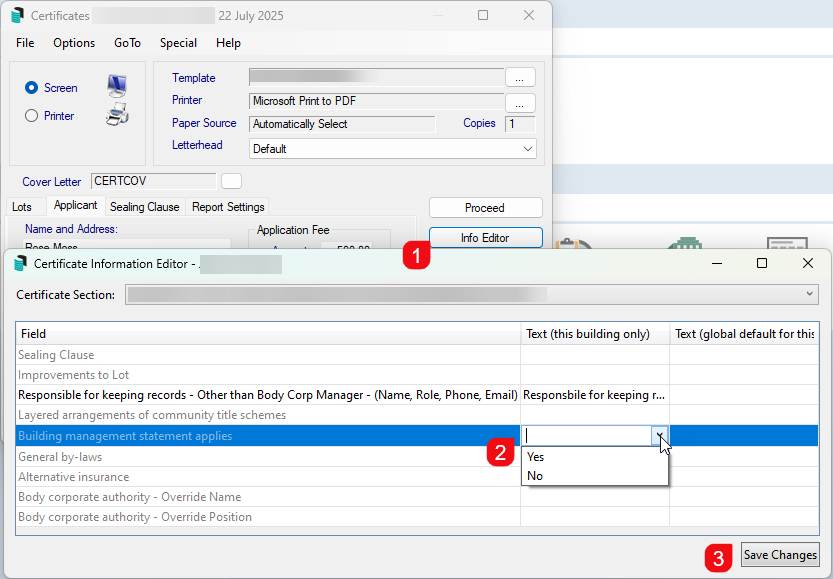The height and width of the screenshot is (579, 833).
Task: Close the Certificate Information Editor window
Action: (808, 263)
